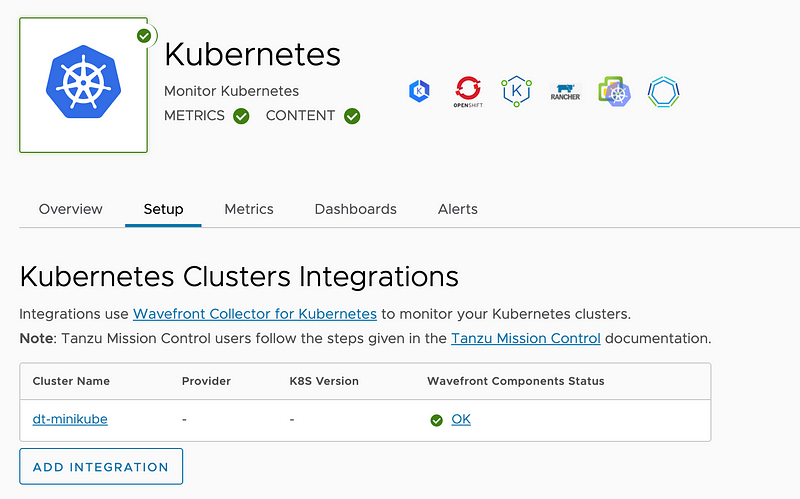Click the outlined hexagon K icon with green dots
800x499 pixels.
click(x=517, y=92)
